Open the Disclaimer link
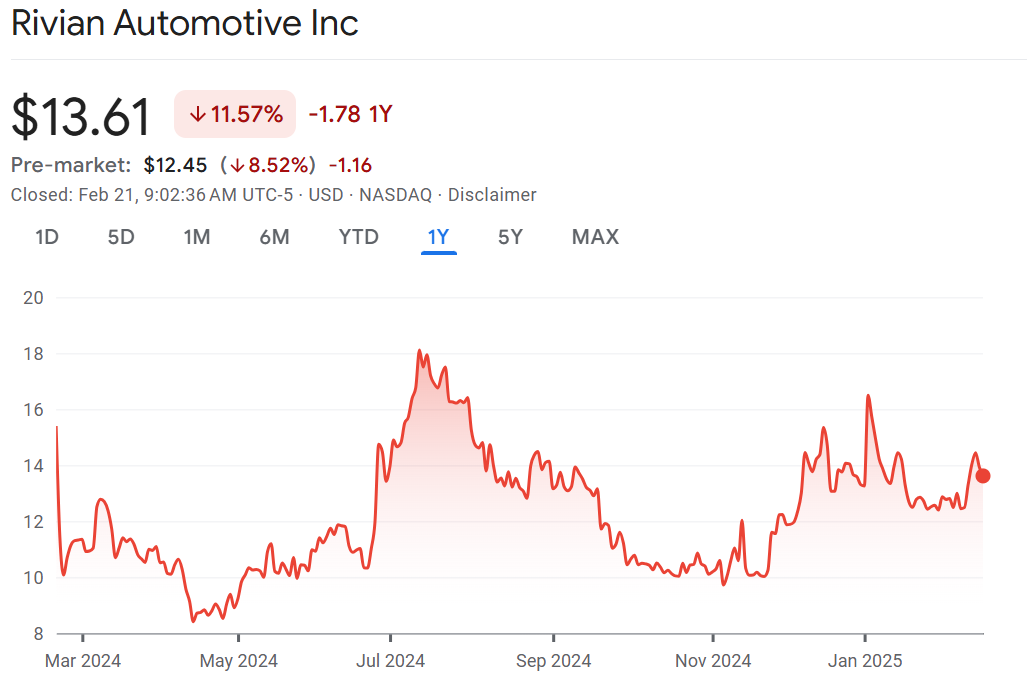1027x682 pixels. pos(492,195)
